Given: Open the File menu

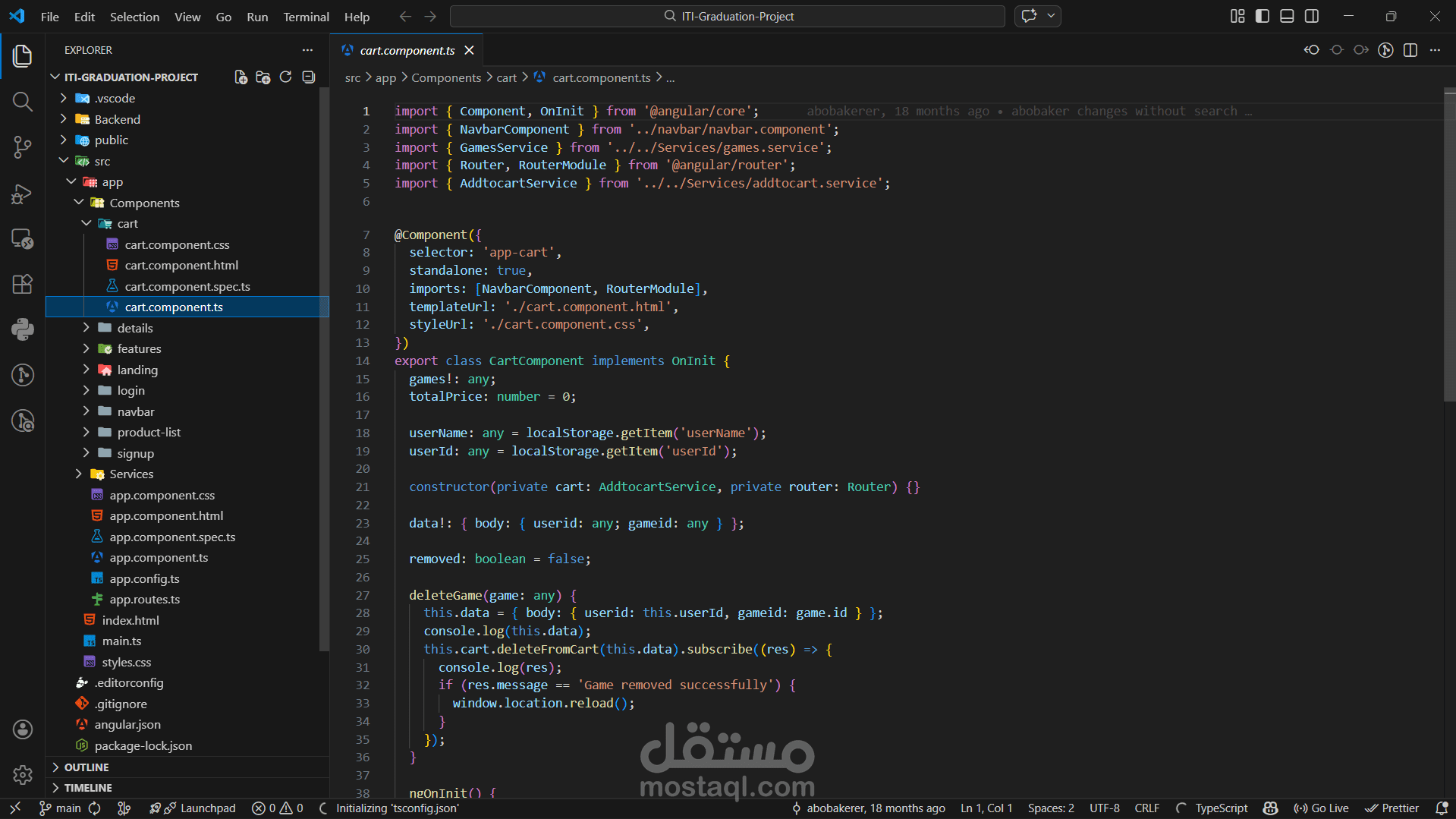Looking at the screenshot, I should tap(50, 17).
